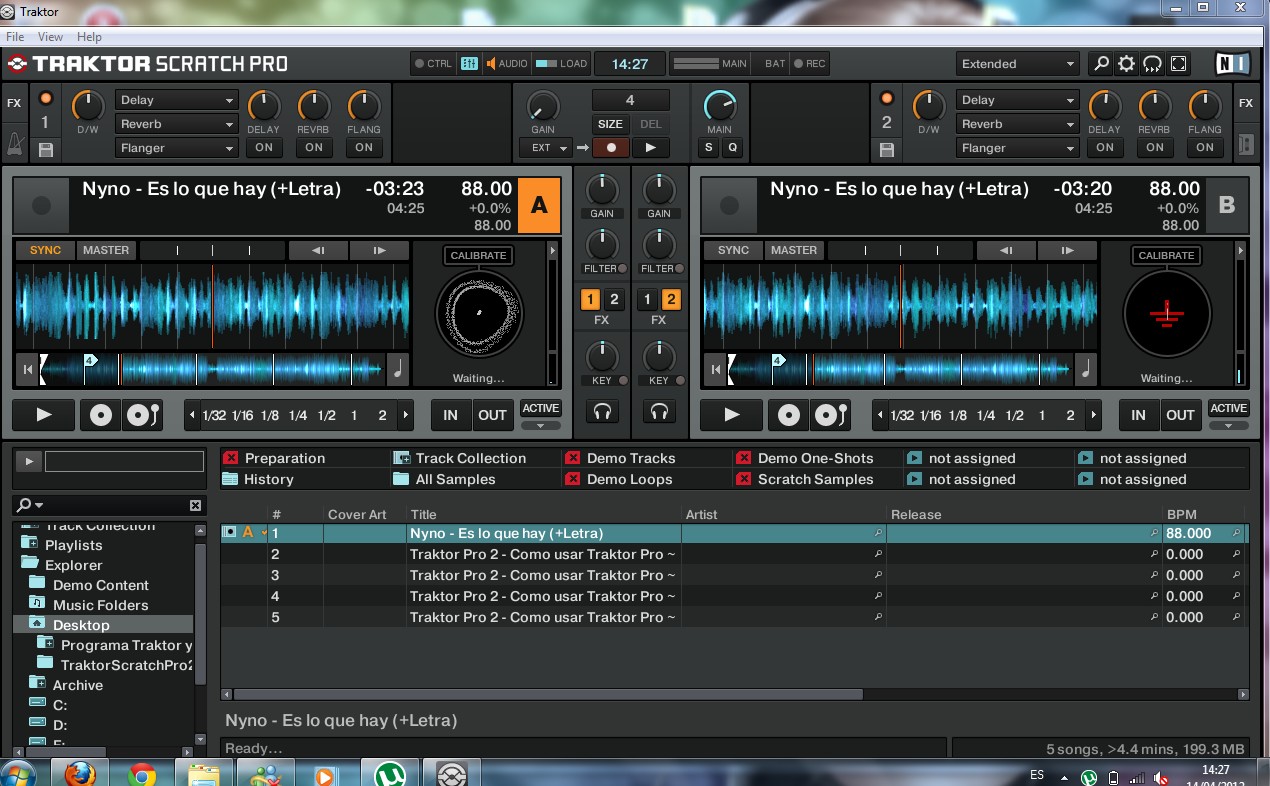The height and width of the screenshot is (786, 1270).
Task: Toggle SYNC on deck A
Action: (x=45, y=250)
